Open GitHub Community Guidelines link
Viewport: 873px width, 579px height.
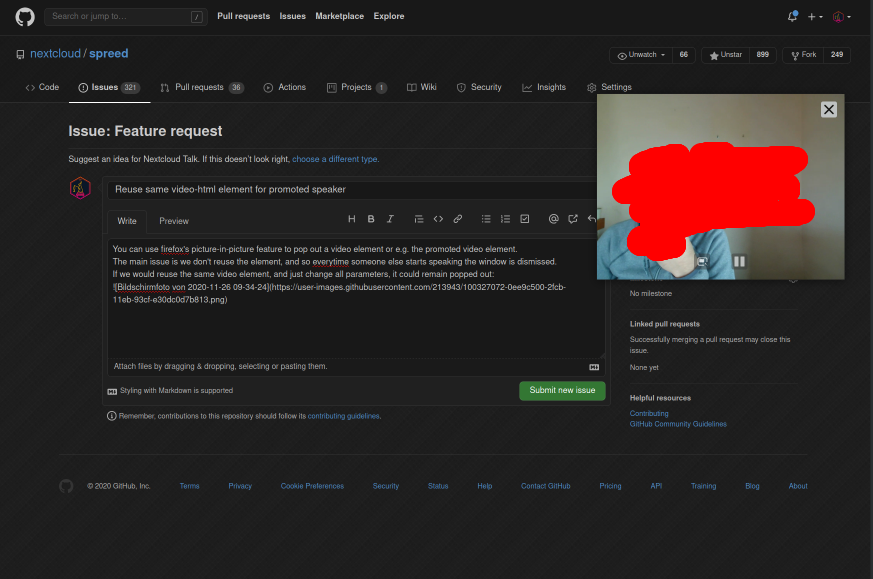tap(678, 424)
